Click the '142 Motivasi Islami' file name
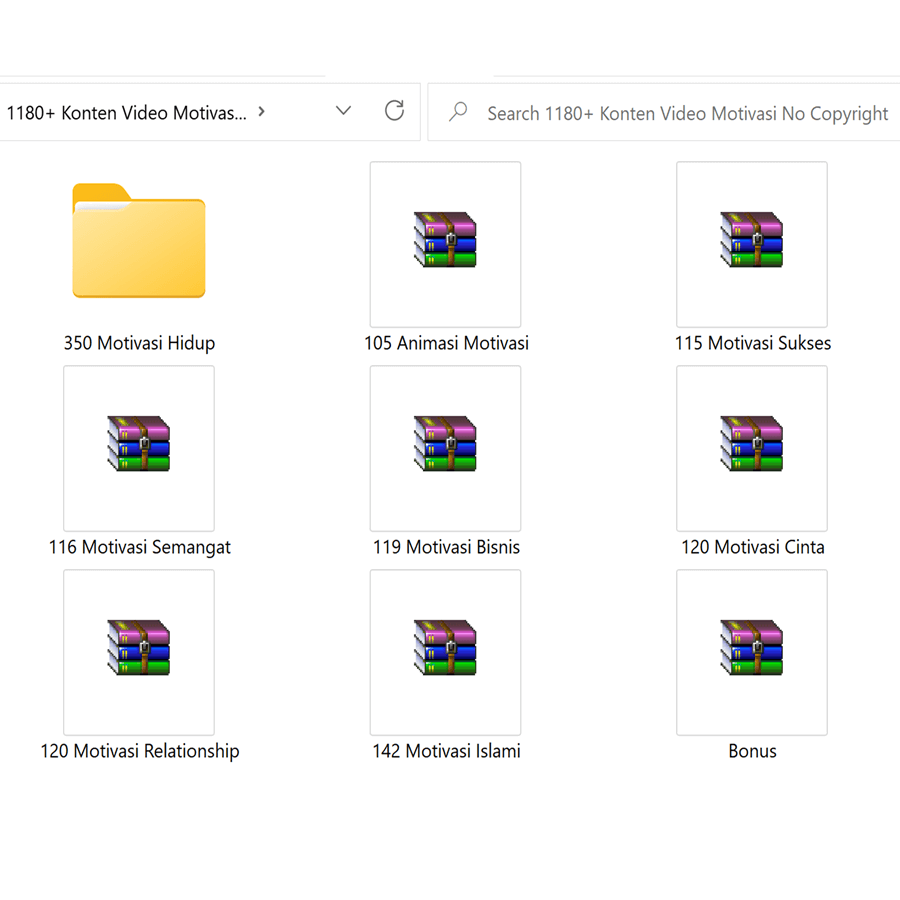 [x=447, y=751]
